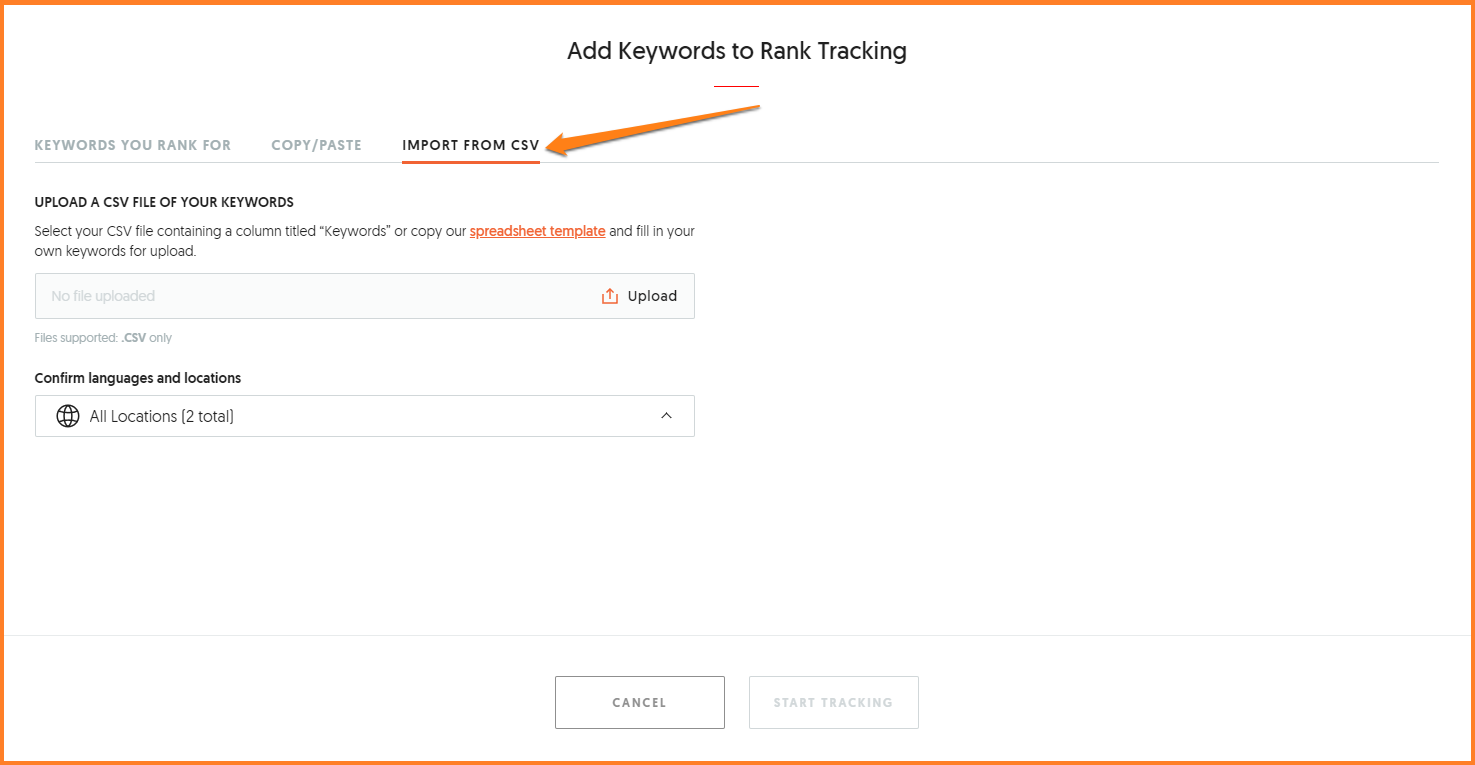
Task: Click the Start Tracking button
Action: 833,702
